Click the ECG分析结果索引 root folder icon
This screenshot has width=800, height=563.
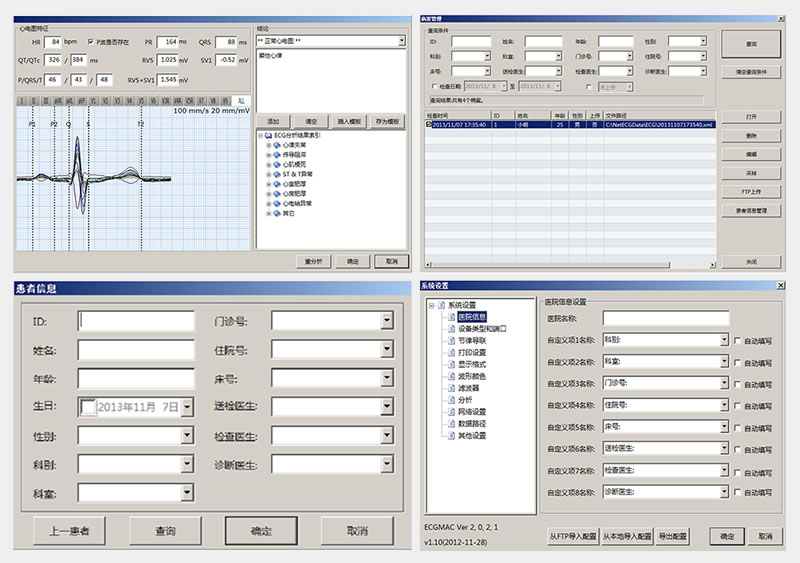point(268,136)
